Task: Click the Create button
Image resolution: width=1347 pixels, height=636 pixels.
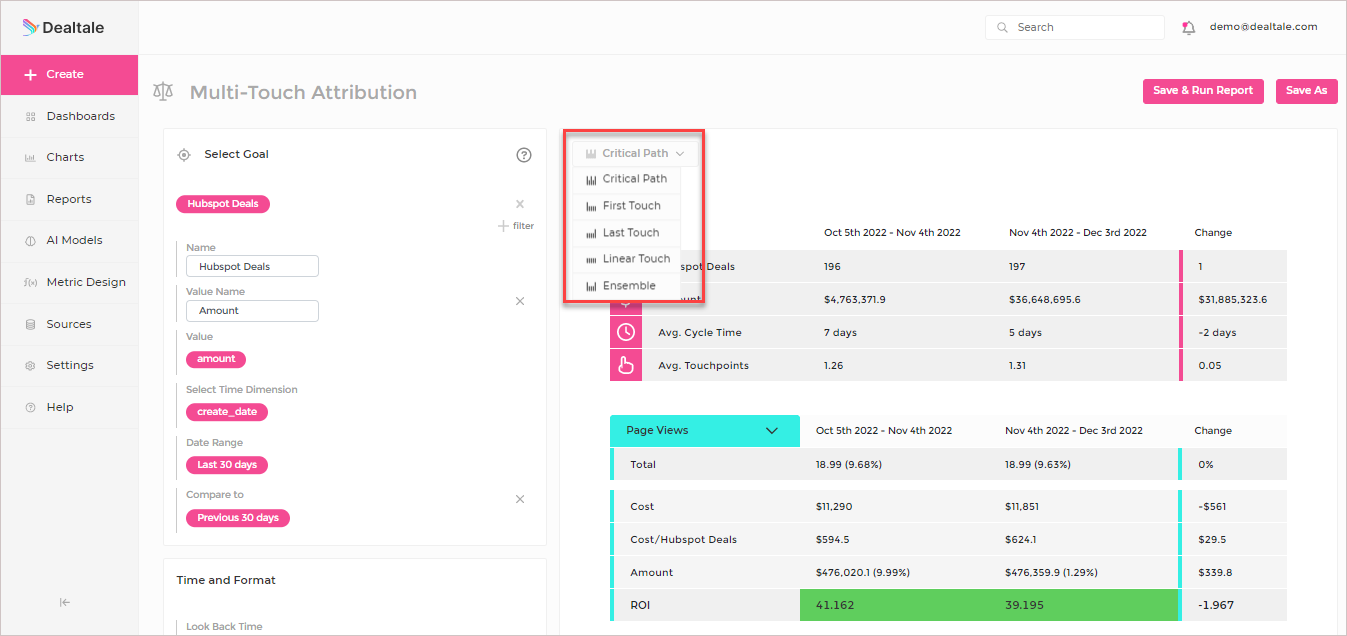Action: pyautogui.click(x=69, y=75)
